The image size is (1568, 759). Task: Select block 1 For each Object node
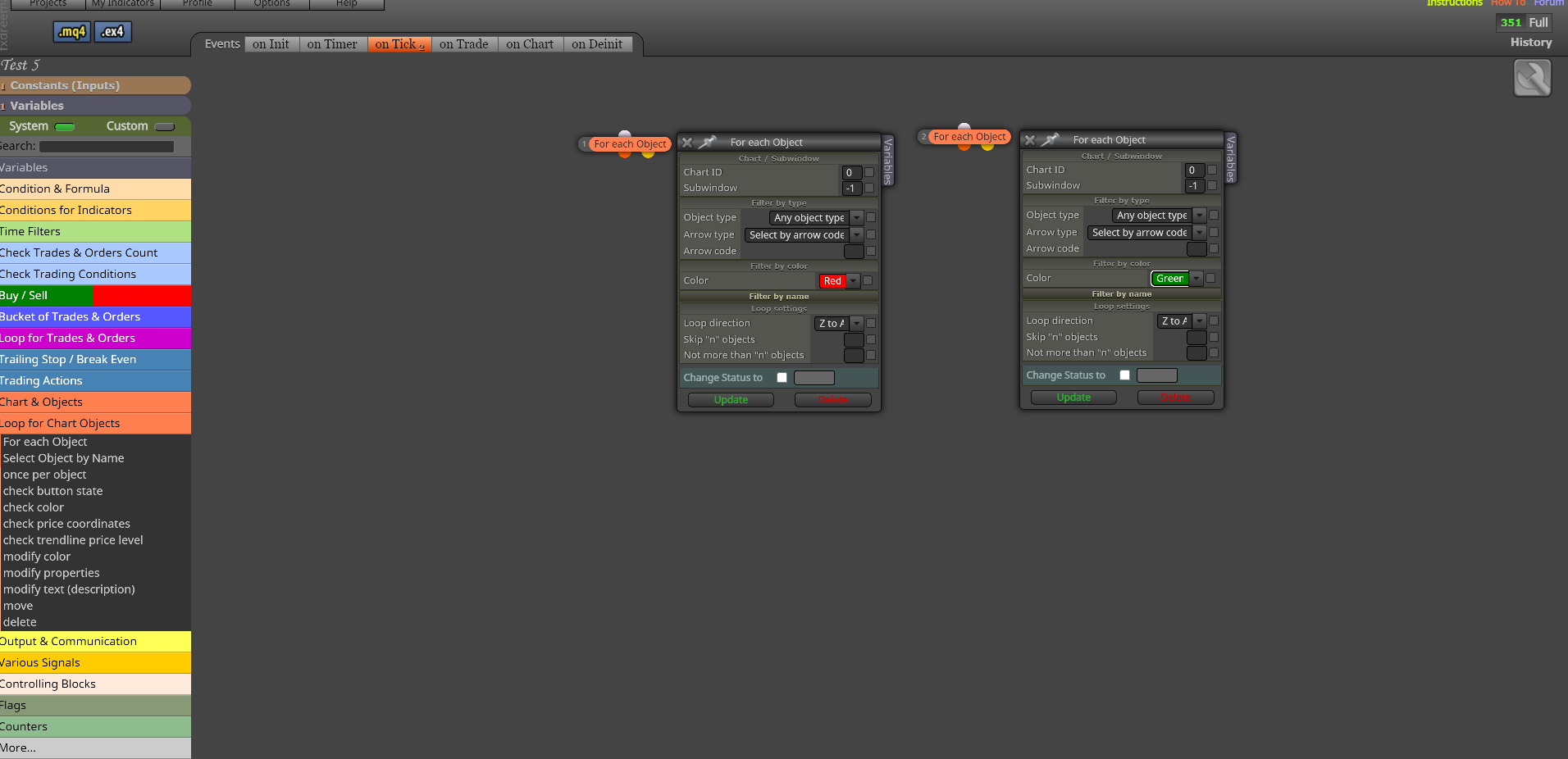click(630, 144)
